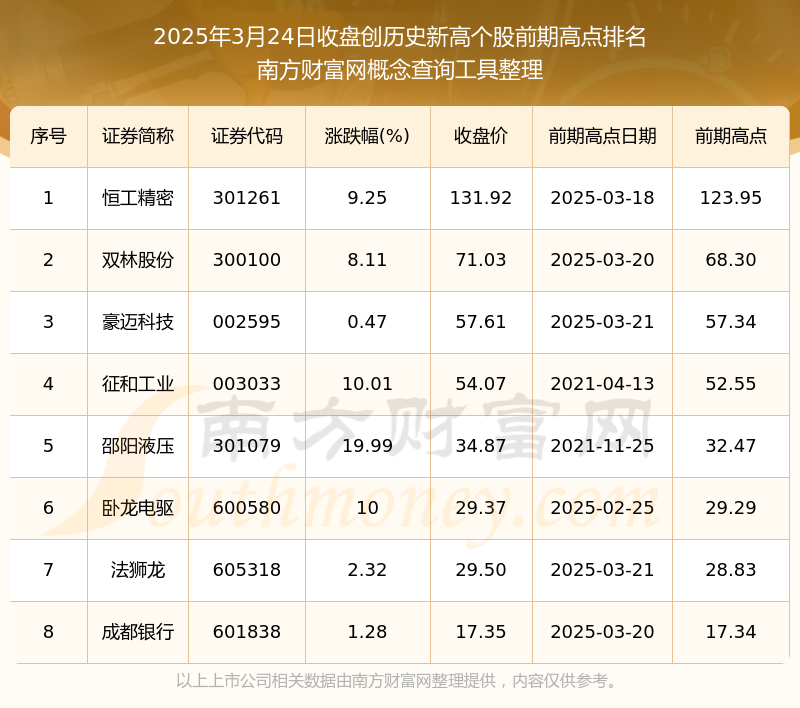Click change value 2.32
This screenshot has height=708, width=800.
367,570
